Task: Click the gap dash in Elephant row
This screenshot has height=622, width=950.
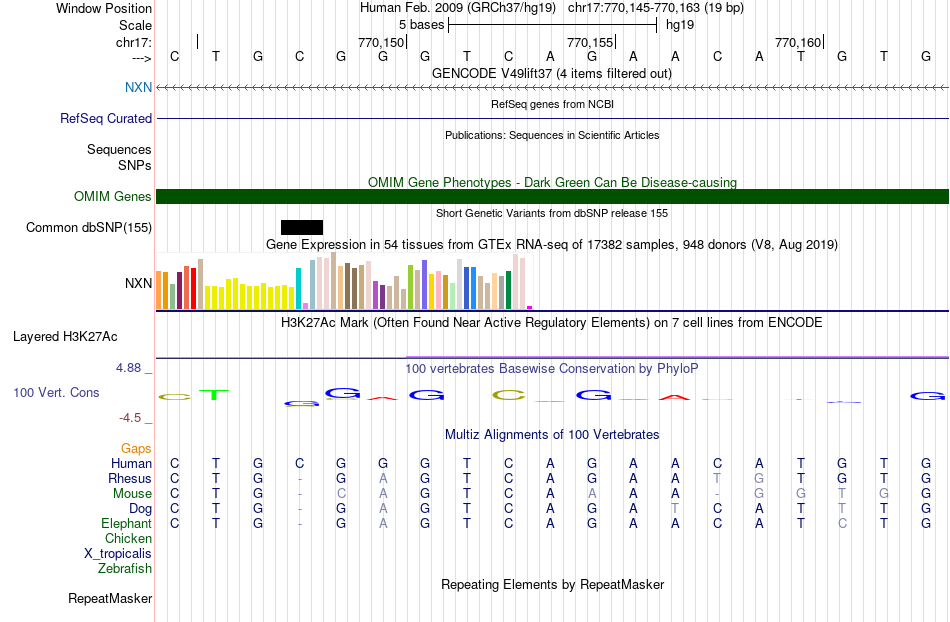Action: click(x=300, y=524)
